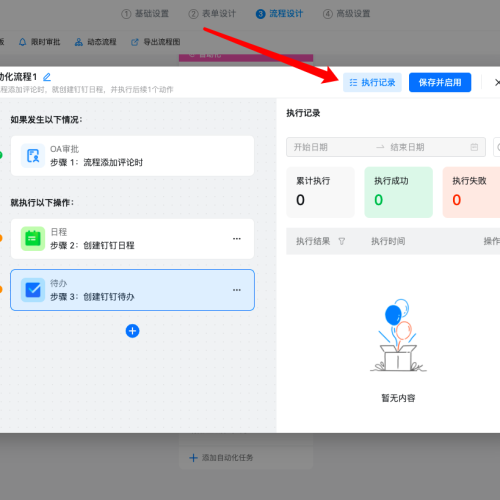Click the 执行结果 column header

click(313, 241)
